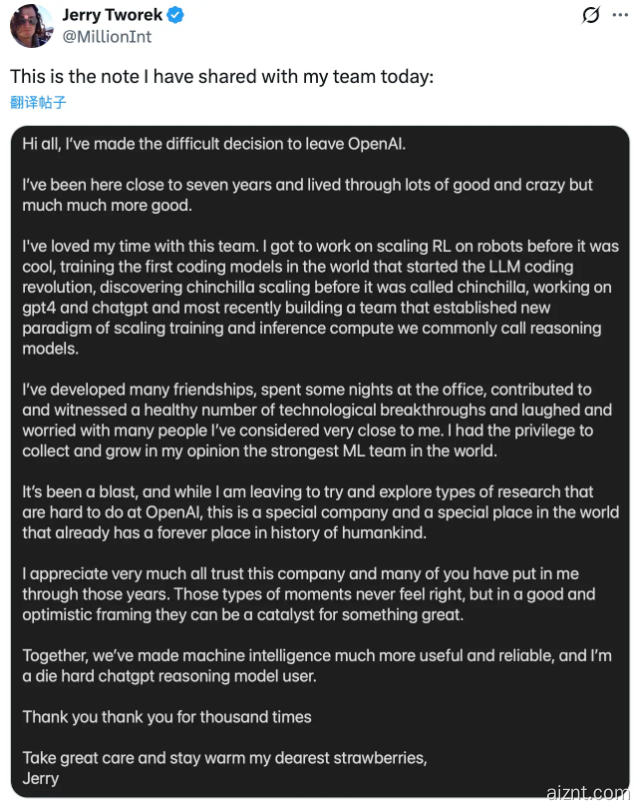Open the Grok icon on the post

(591, 15)
